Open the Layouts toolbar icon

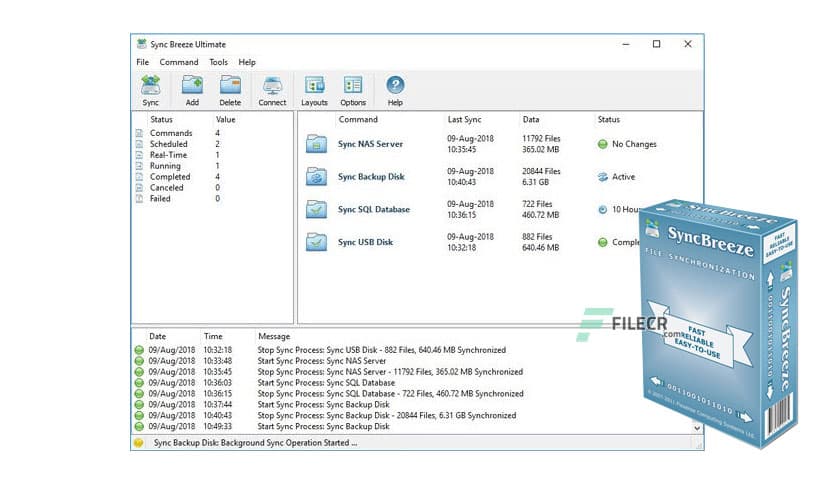click(x=315, y=90)
